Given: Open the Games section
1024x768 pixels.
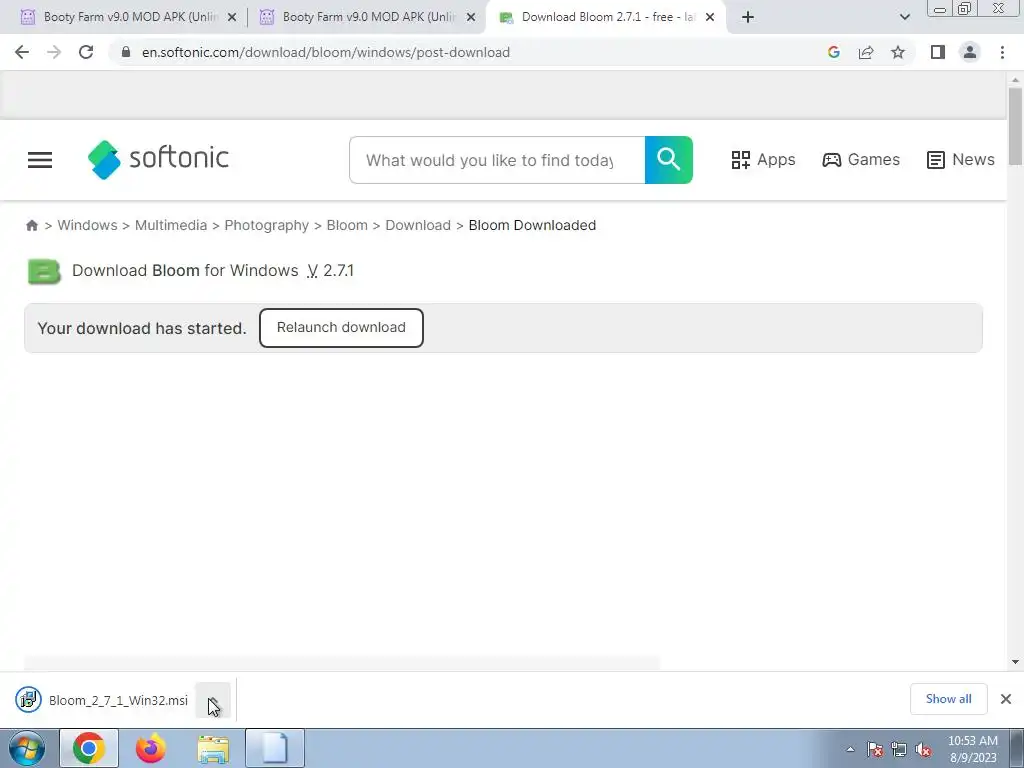Looking at the screenshot, I should click(x=861, y=160).
